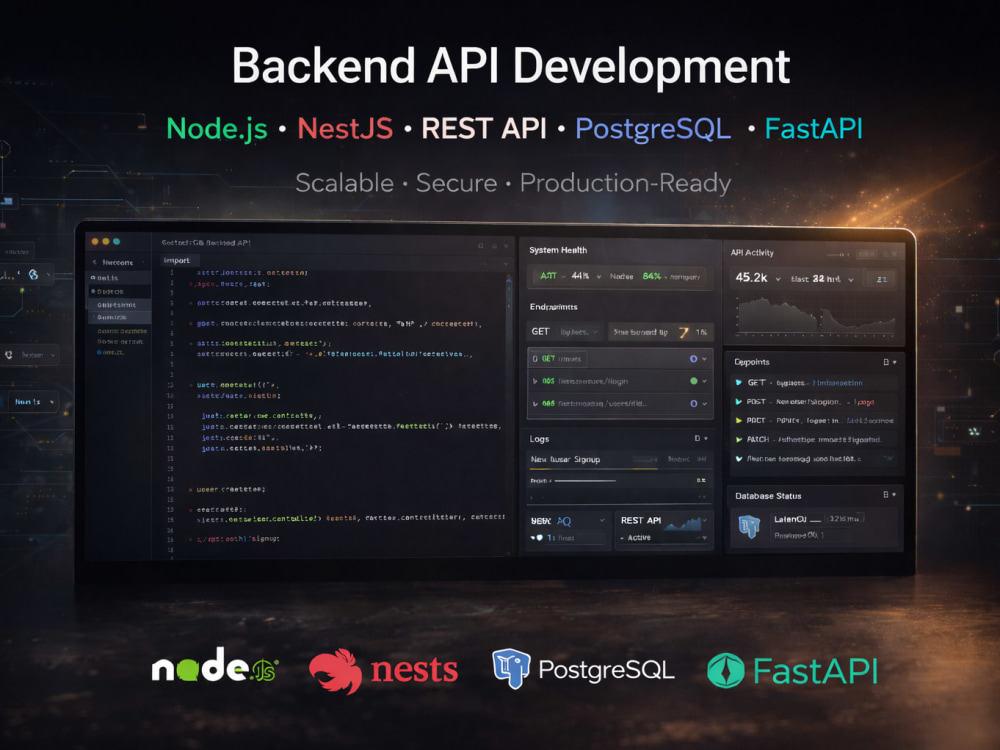Viewport: 1000px width, 750px height.
Task: Open the chevron on the card left of REST API
Action: pos(601,520)
